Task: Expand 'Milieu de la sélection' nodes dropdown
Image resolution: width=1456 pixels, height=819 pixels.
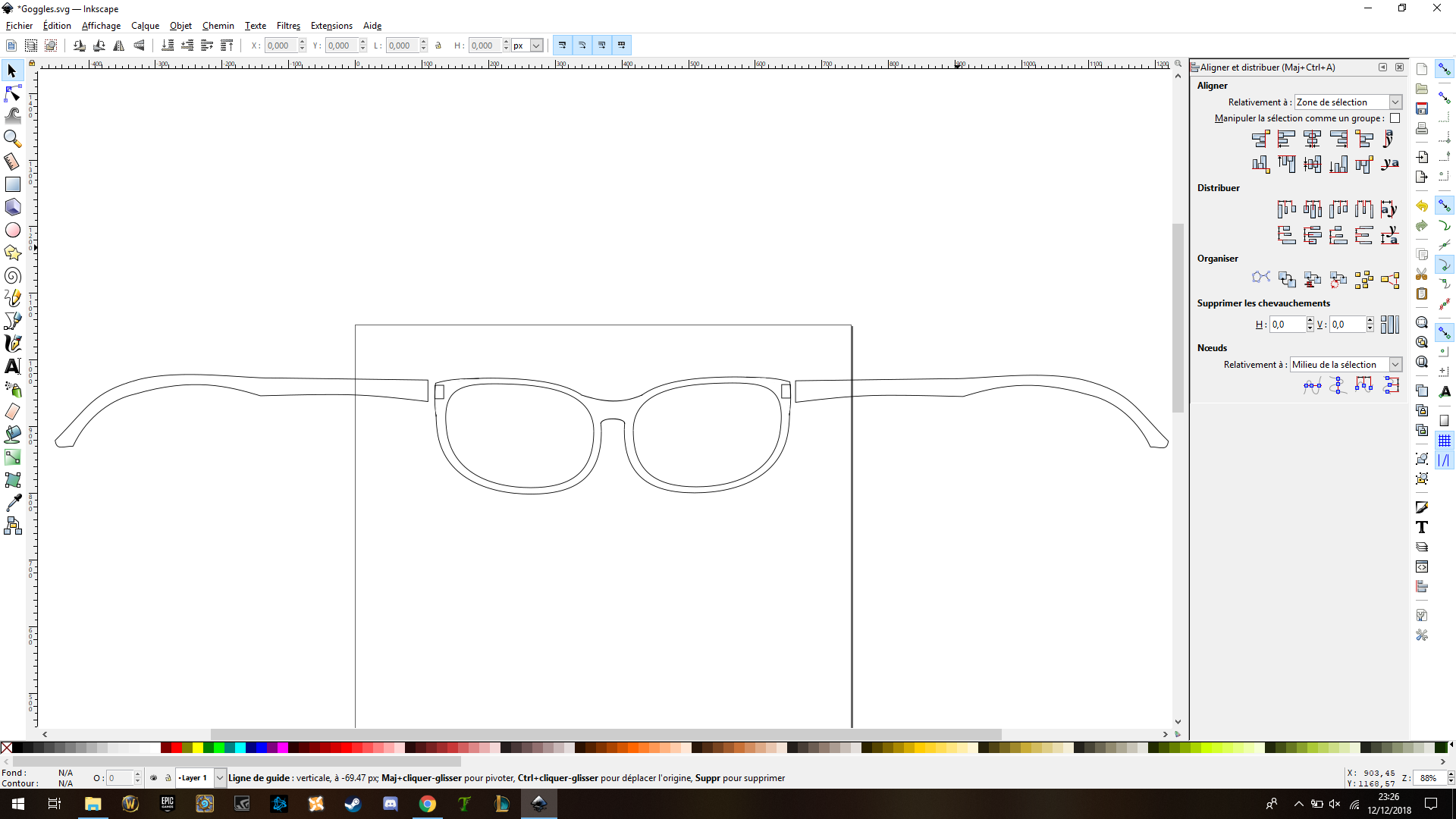Action: (1395, 365)
